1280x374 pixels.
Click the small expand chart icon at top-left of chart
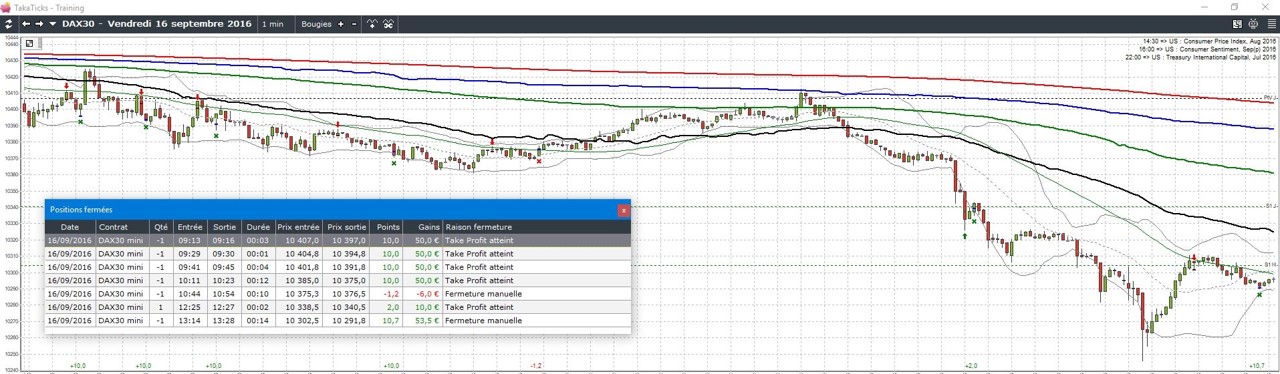[30, 43]
